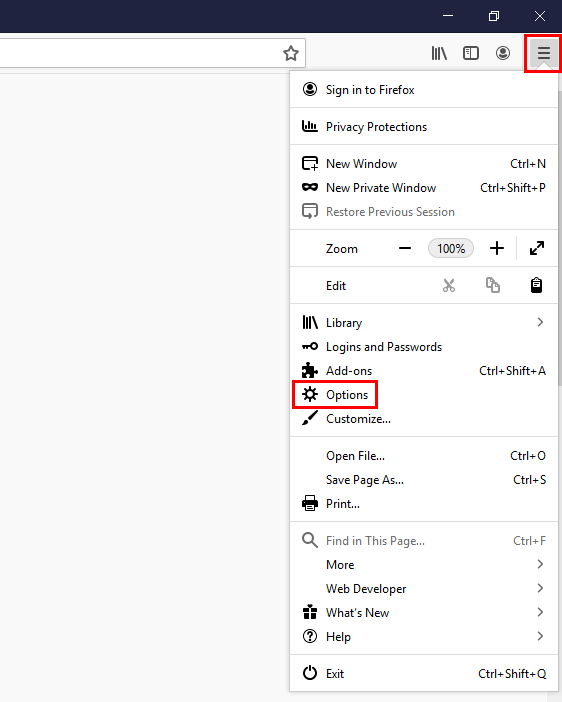
Task: Click the Library books icon in menu
Action: tap(310, 322)
